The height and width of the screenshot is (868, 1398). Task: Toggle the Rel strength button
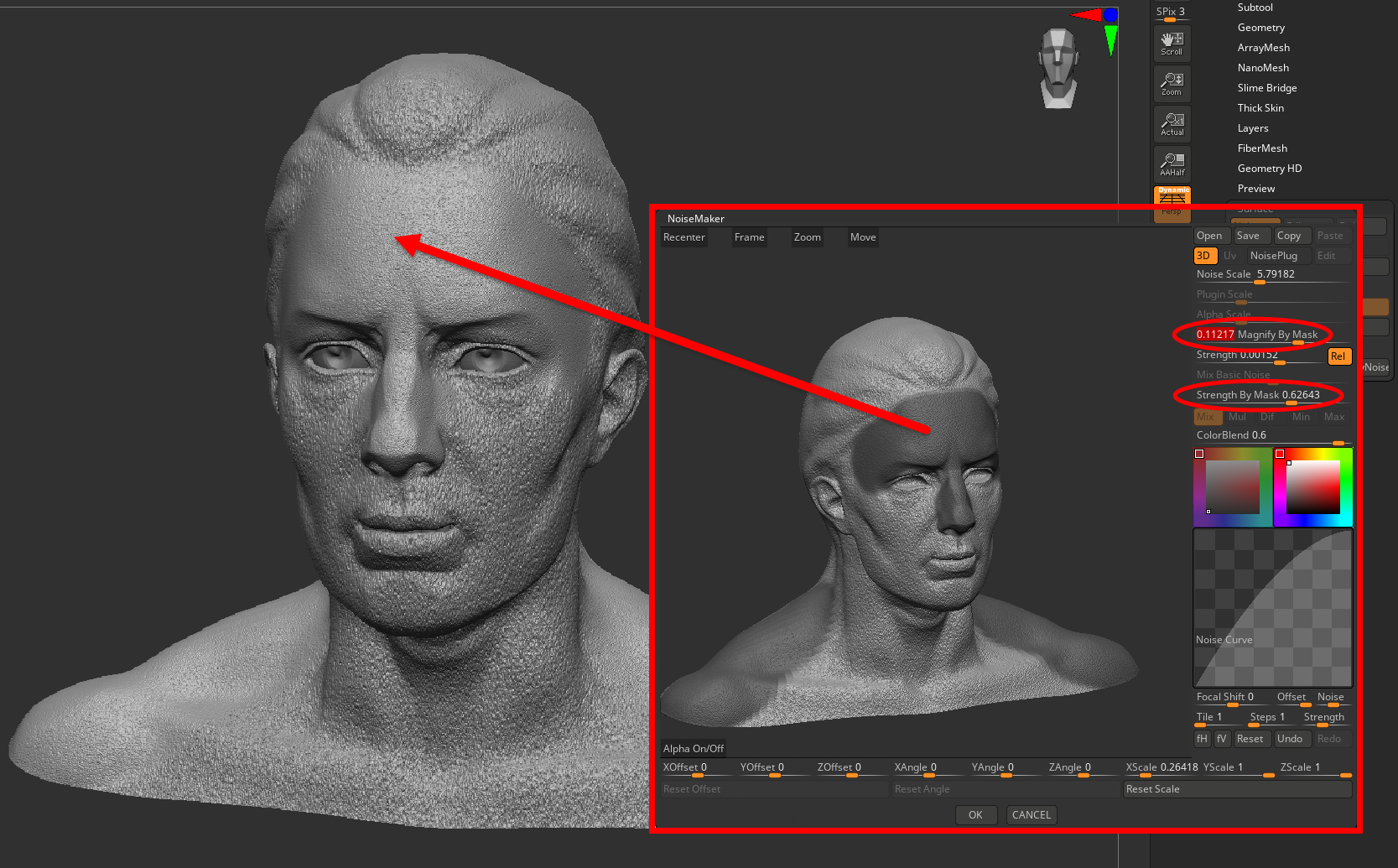(1338, 356)
